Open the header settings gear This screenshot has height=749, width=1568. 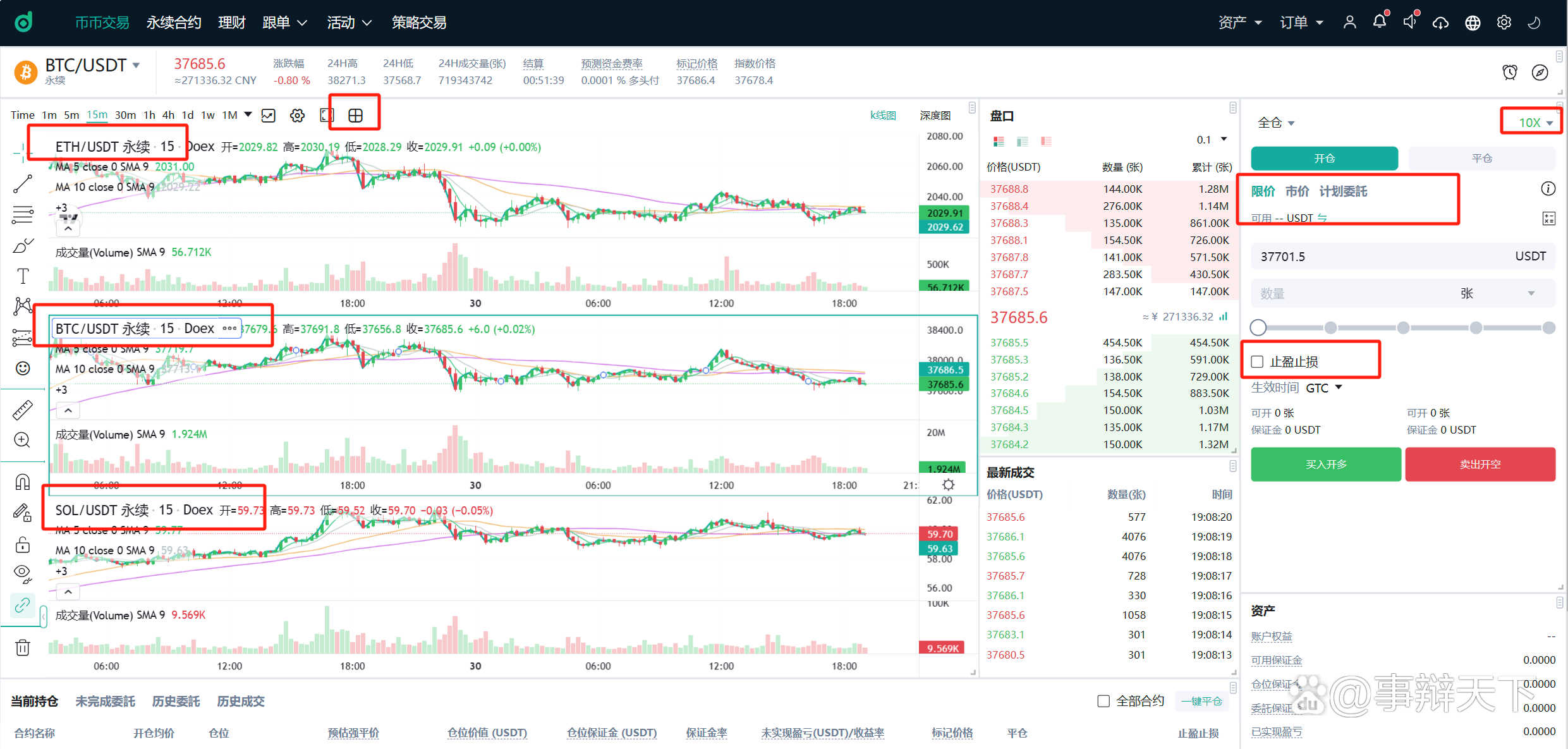click(x=1504, y=23)
